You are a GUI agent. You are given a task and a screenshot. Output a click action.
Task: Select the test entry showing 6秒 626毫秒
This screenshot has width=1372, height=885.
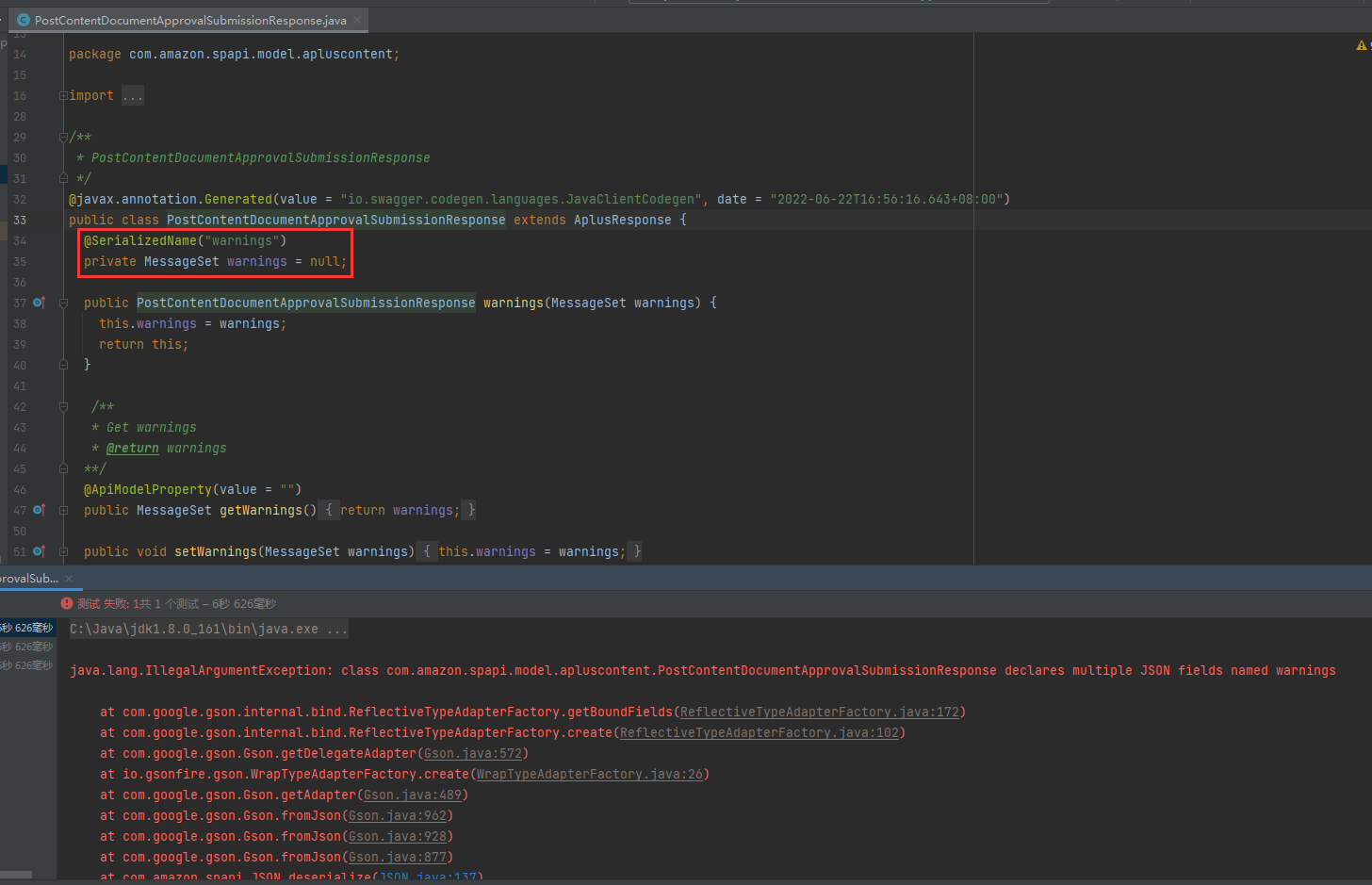pyautogui.click(x=28, y=627)
